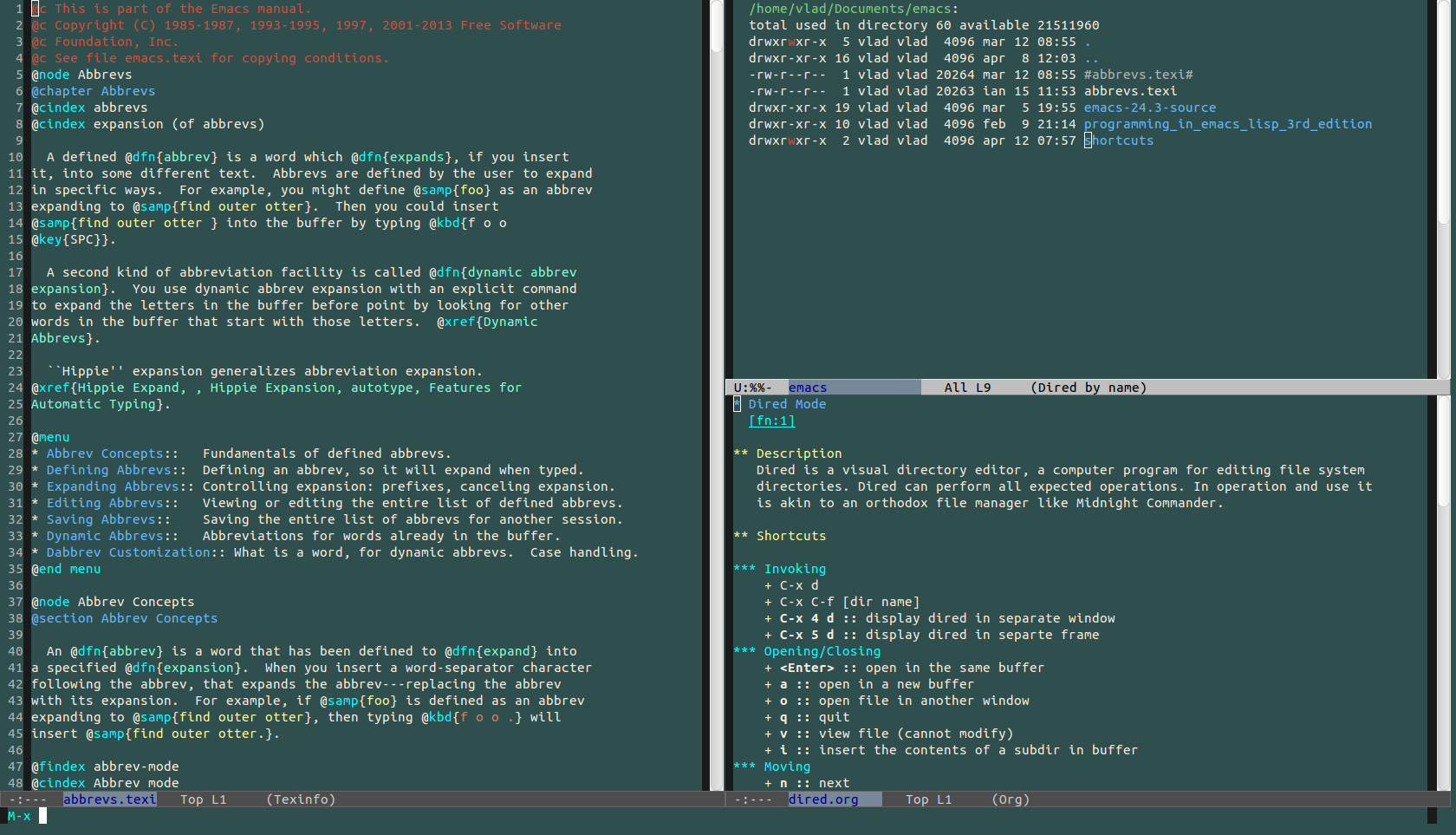
Task: Click the (Org) mode indicator
Action: pyautogui.click(x=1011, y=799)
